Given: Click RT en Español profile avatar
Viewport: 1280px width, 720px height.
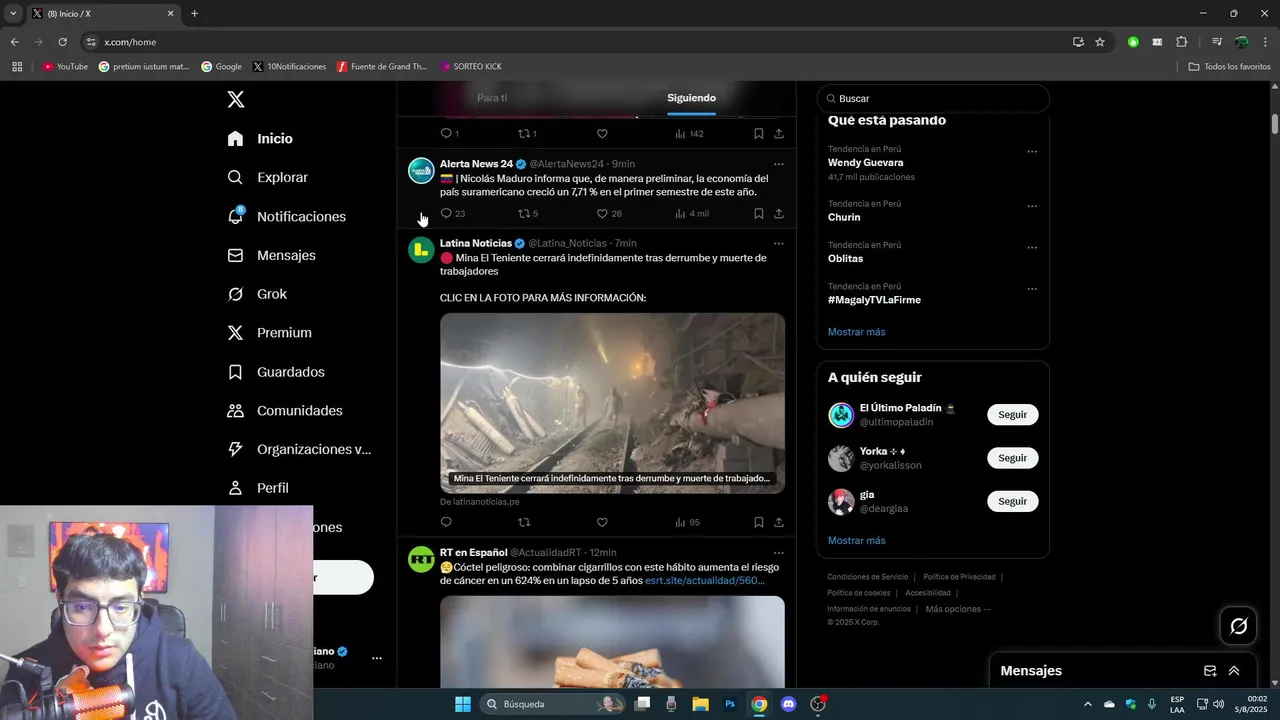Looking at the screenshot, I should [421, 559].
